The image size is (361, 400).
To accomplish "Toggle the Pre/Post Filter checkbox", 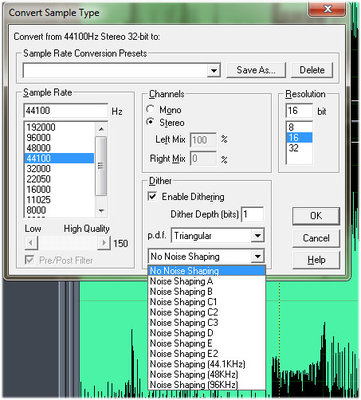I will pos(30,260).
